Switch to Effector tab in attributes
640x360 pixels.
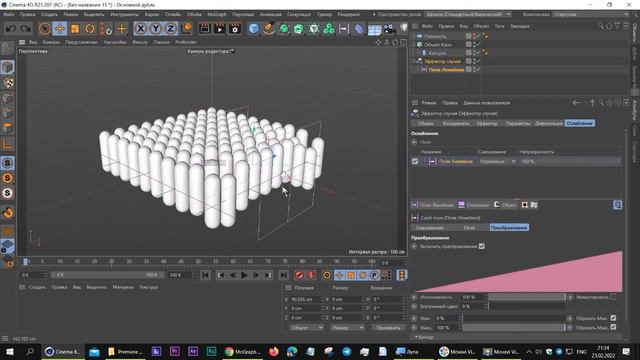[487, 123]
